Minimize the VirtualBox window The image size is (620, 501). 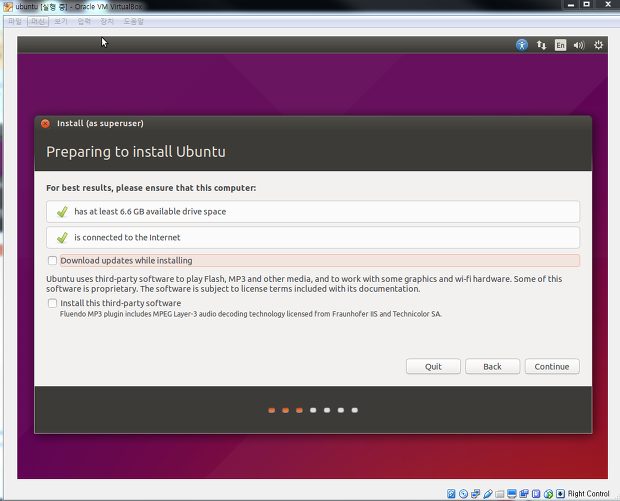point(571,5)
